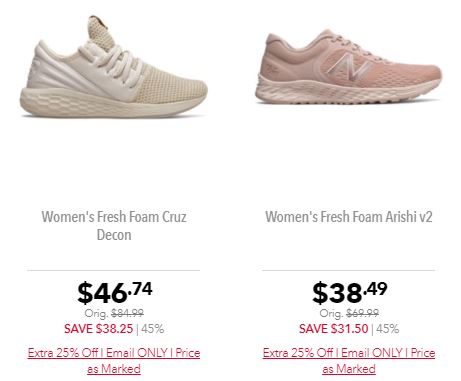Click the Women's Fresh Foam Cruz Decon title
Screen dimensions: 461x381
point(114,226)
